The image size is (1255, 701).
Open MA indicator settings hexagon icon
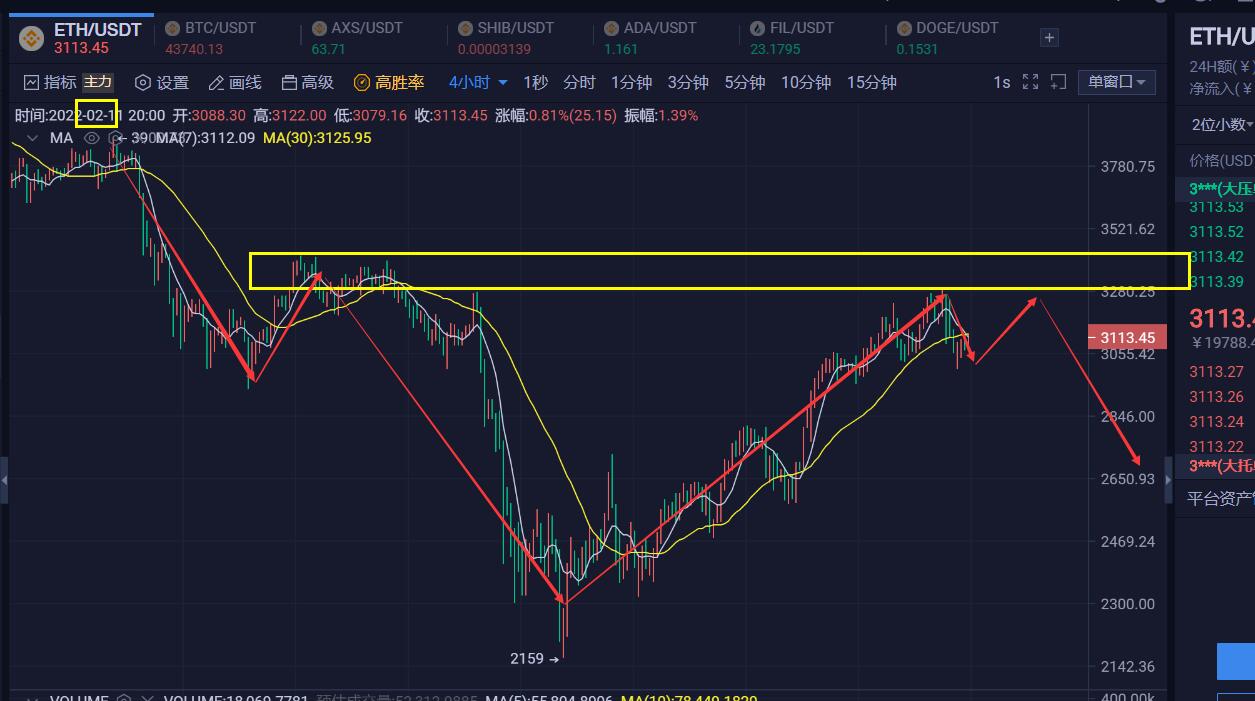coord(114,138)
